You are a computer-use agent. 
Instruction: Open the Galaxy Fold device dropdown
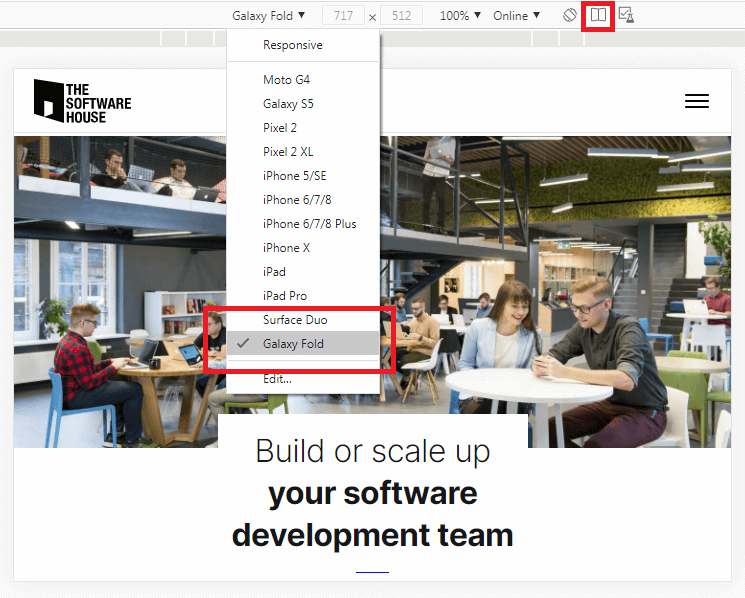point(268,16)
